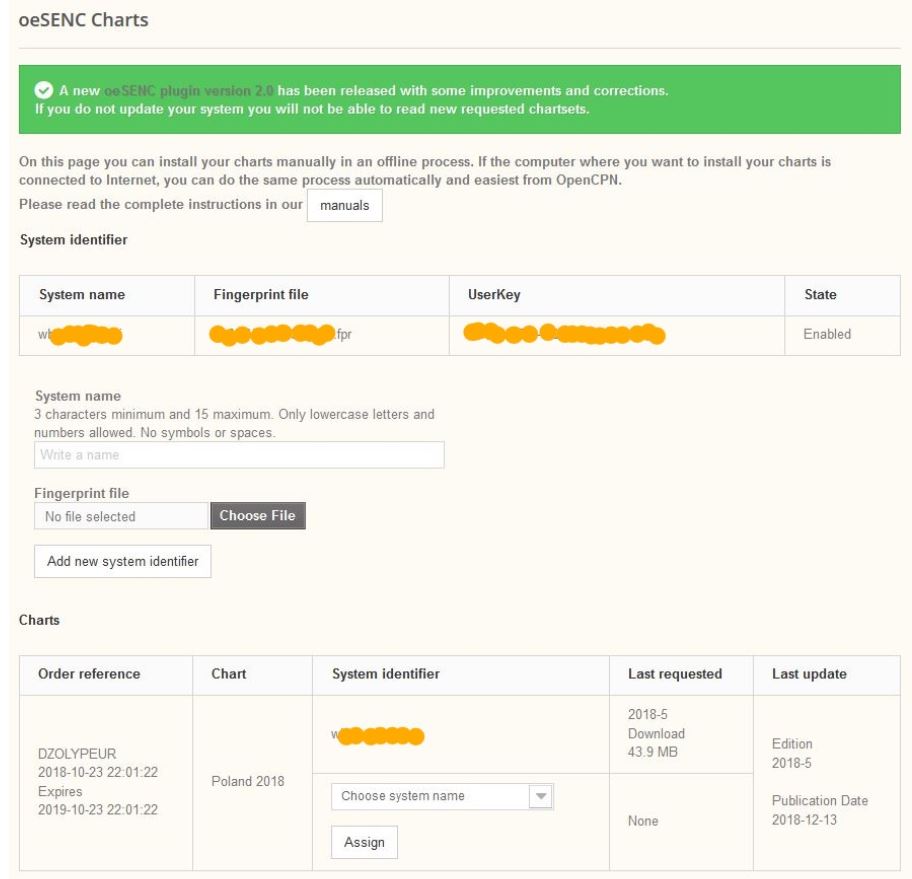Image resolution: width=912 pixels, height=879 pixels.
Task: Click the DZOLYPEUR order reference
Action: (x=77, y=754)
